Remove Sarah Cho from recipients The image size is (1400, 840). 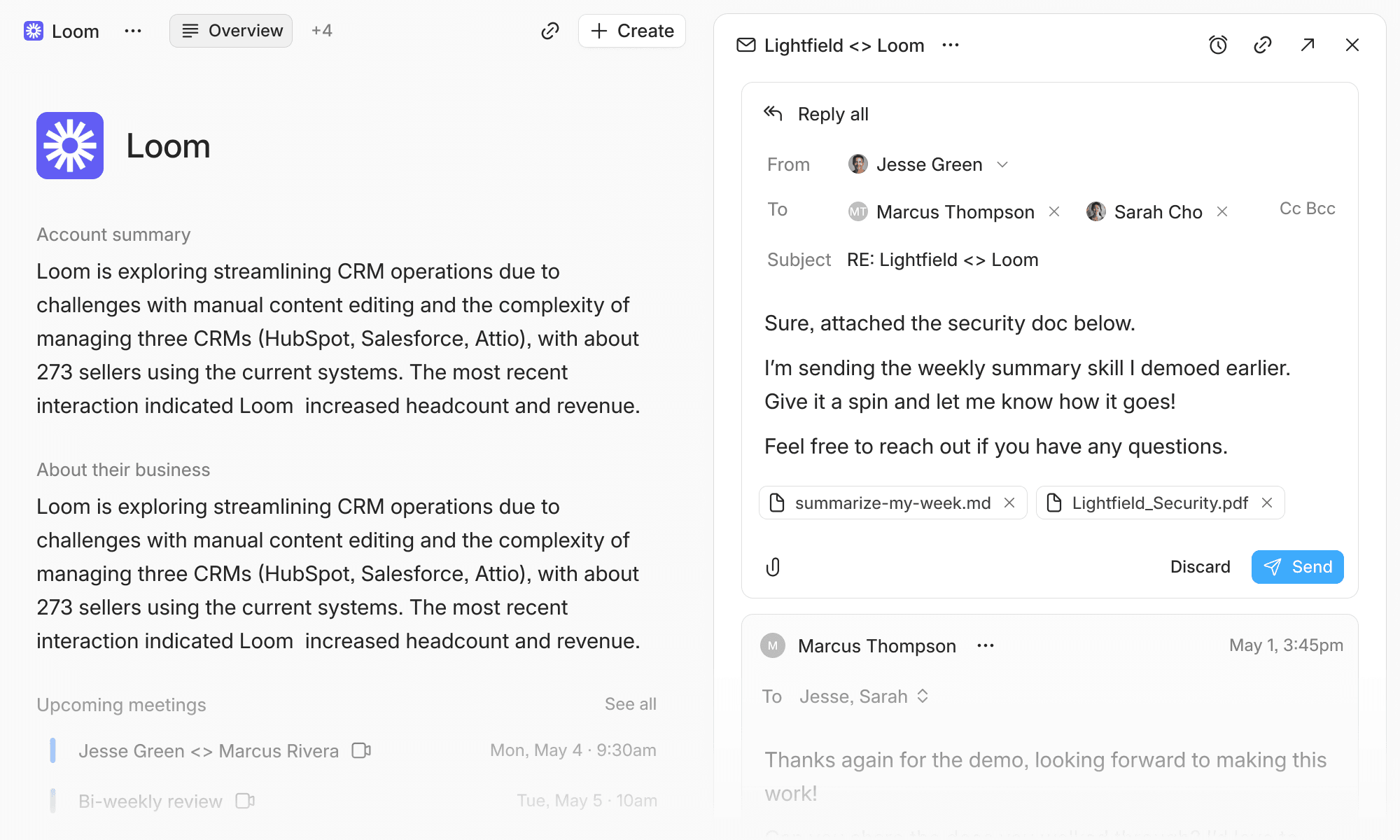pyautogui.click(x=1222, y=211)
